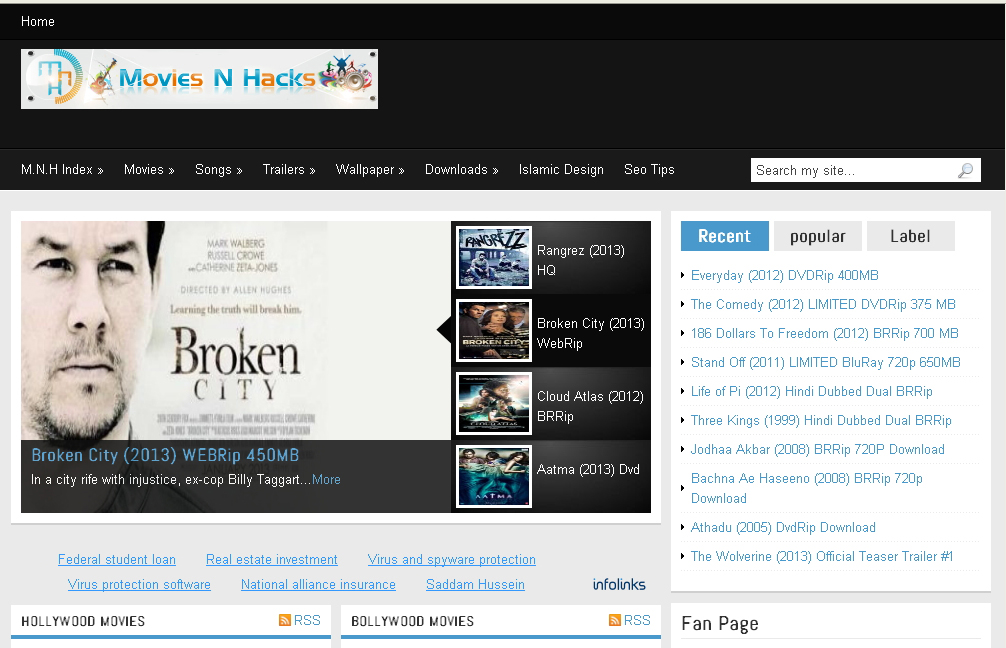This screenshot has height=648, width=1006.
Task: Open the Cloud Atlas poster thumbnail
Action: click(494, 404)
